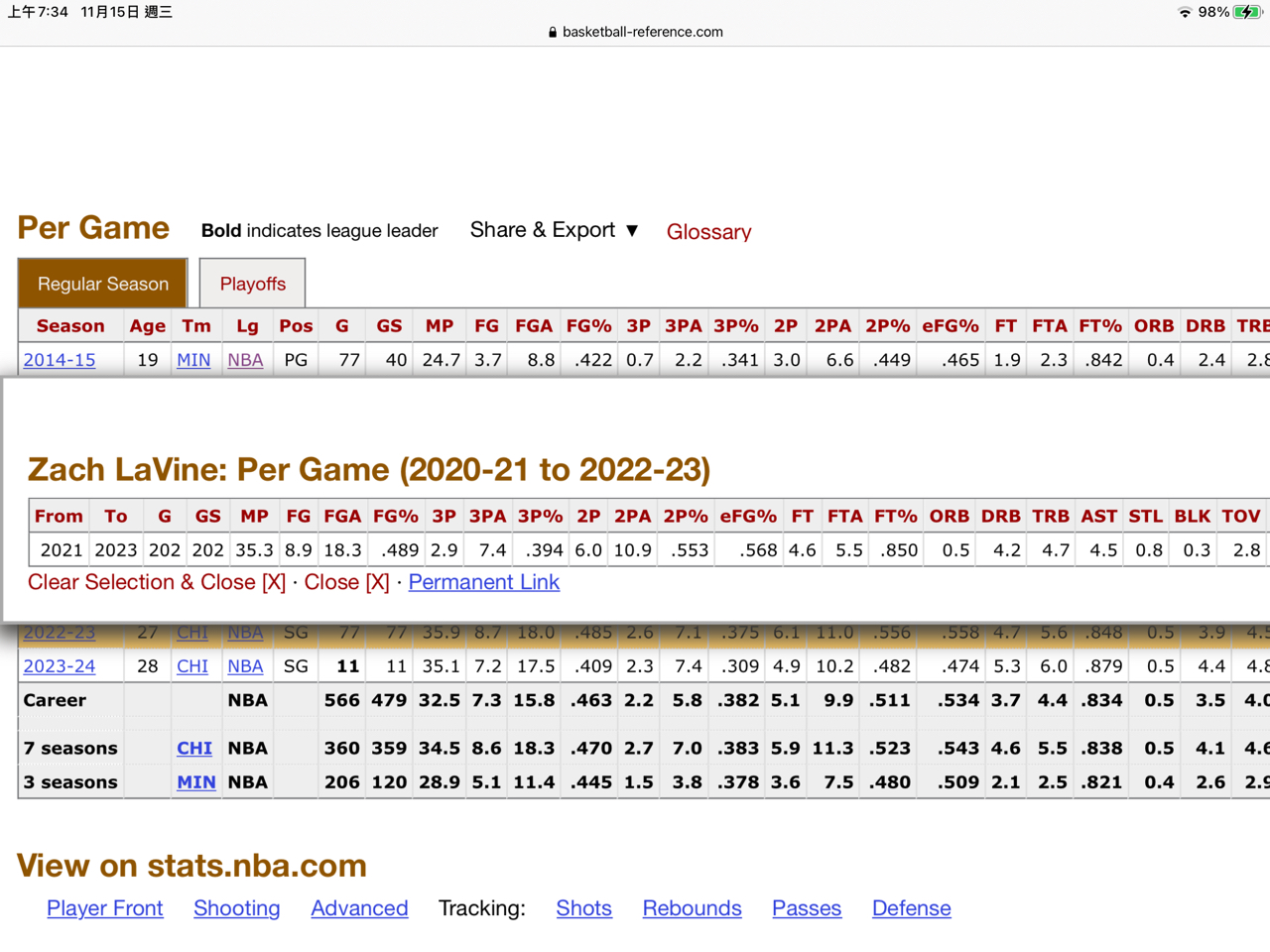Sort main table by FGA header

[x=534, y=326]
